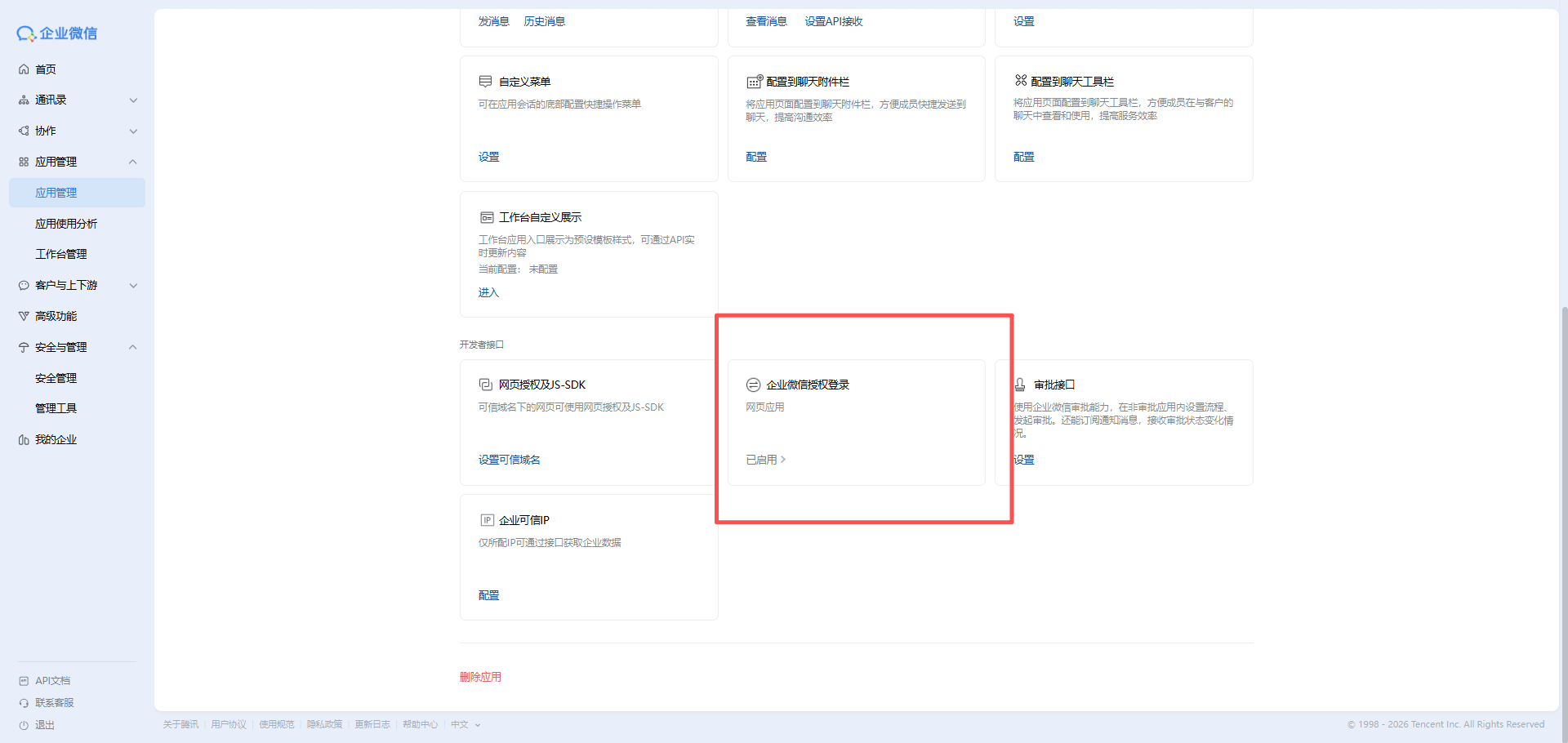Click the 通讯录 contacts icon

(24, 100)
